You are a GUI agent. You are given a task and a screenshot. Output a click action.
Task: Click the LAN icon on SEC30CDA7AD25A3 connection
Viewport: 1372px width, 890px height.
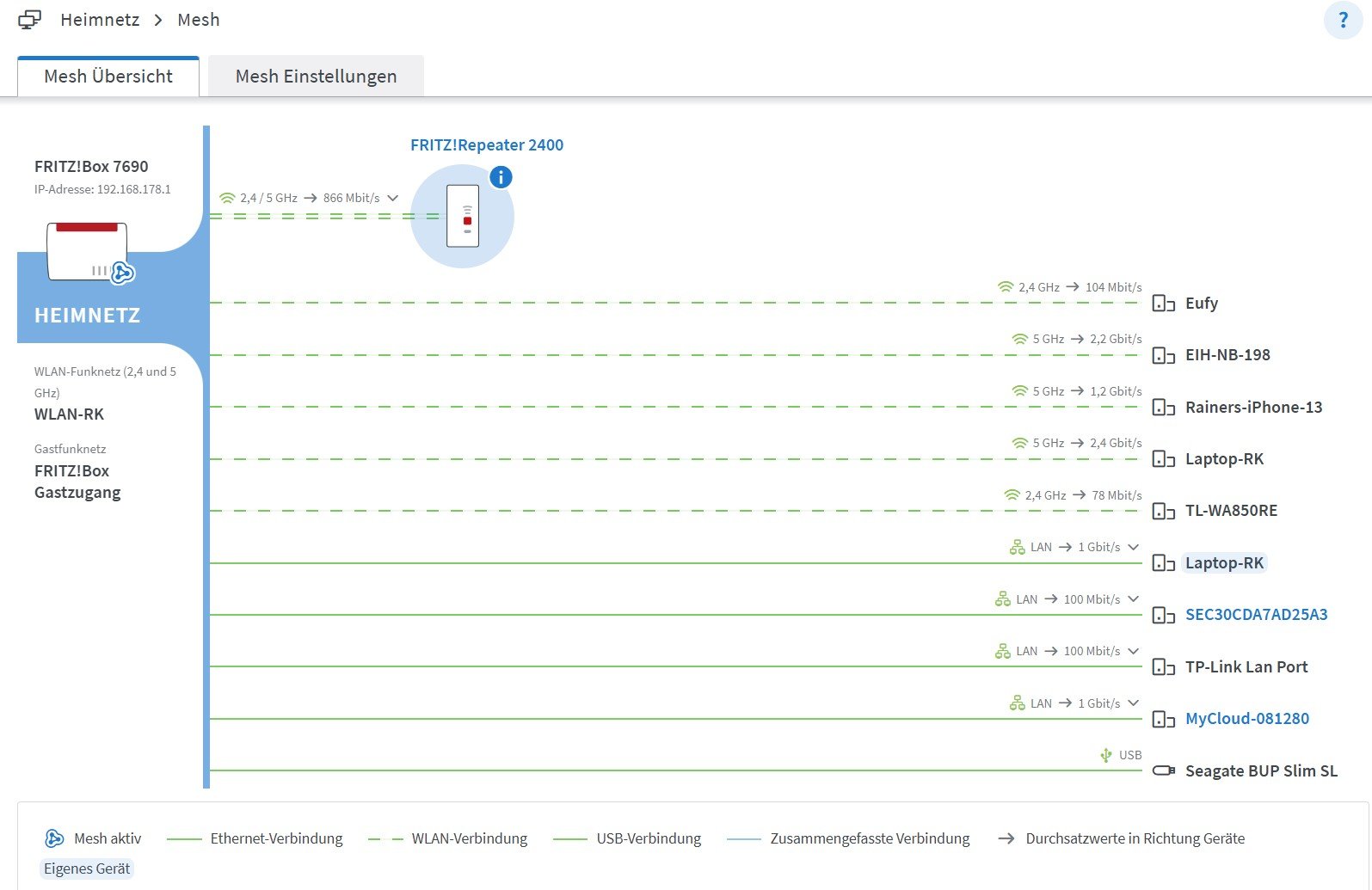point(1003,599)
